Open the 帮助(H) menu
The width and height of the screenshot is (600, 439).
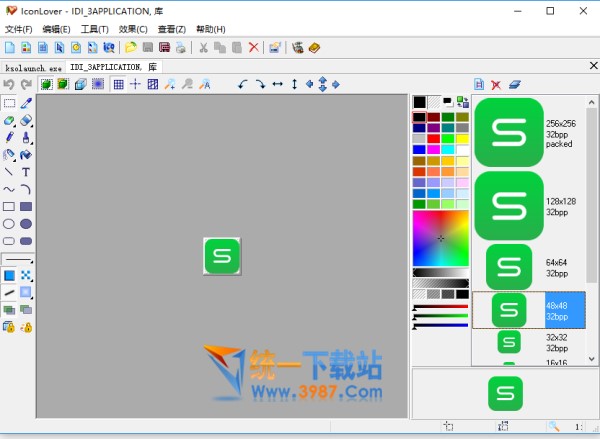(210, 29)
